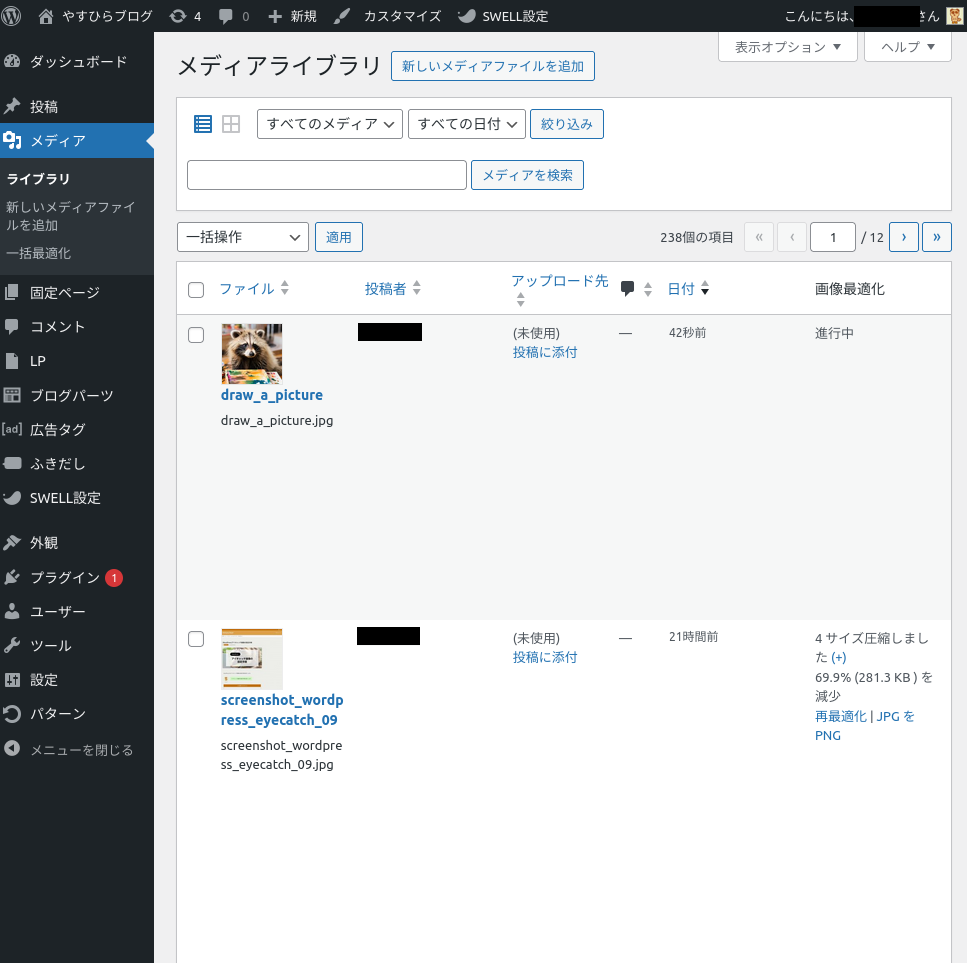Click the ダッシュボード gauge icon
Viewport: 967px width, 963px height.
click(x=12, y=61)
